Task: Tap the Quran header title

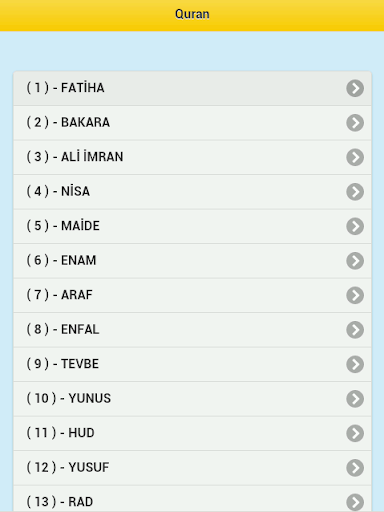Action: click(x=192, y=14)
